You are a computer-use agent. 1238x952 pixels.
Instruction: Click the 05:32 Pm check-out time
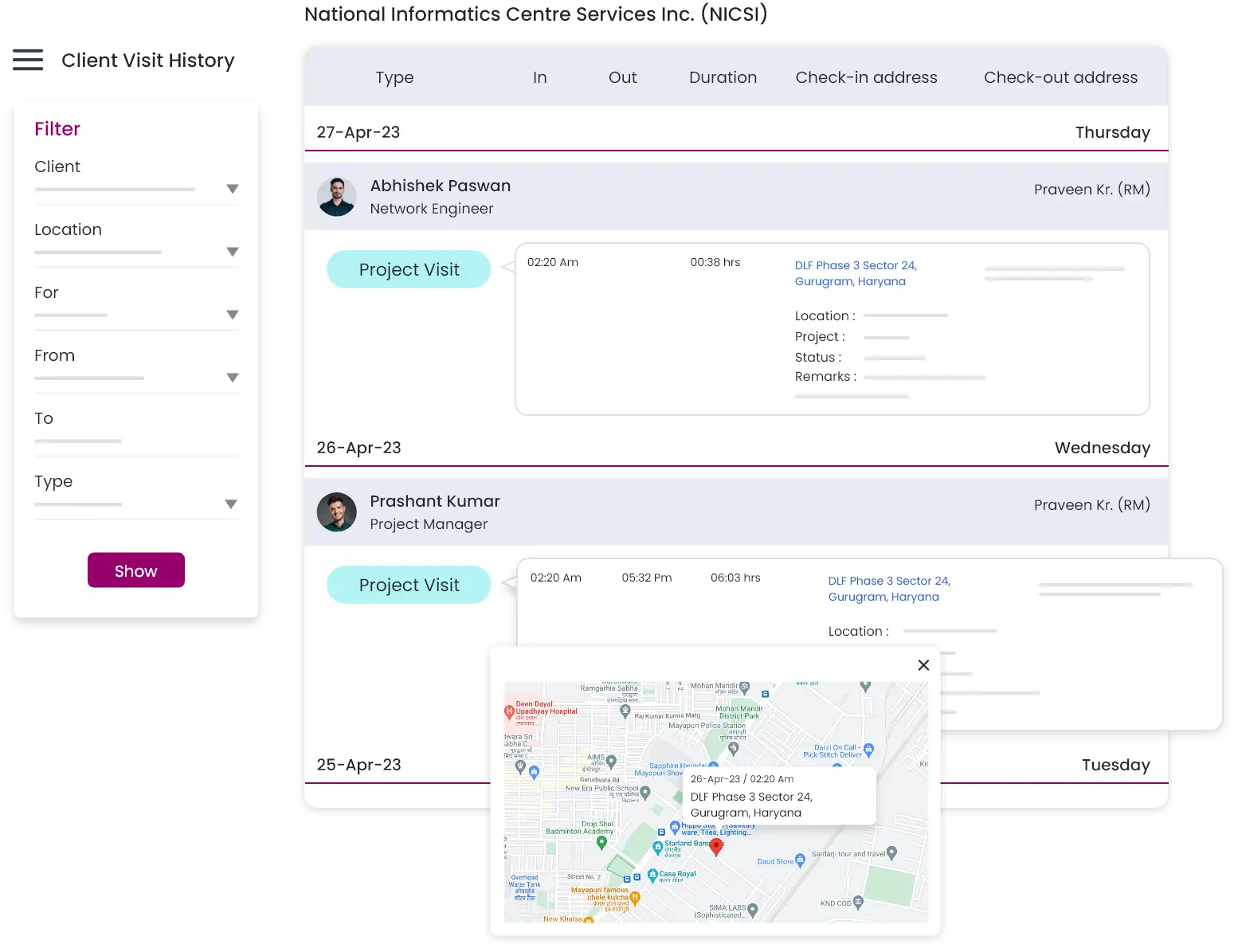tap(647, 578)
